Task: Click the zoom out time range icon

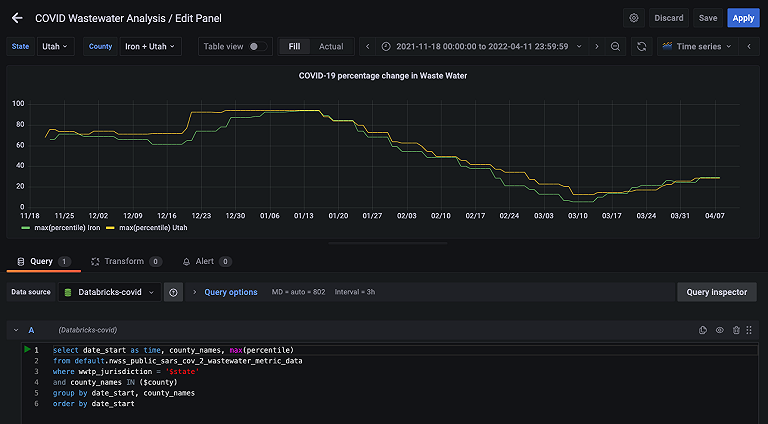Action: (615, 47)
